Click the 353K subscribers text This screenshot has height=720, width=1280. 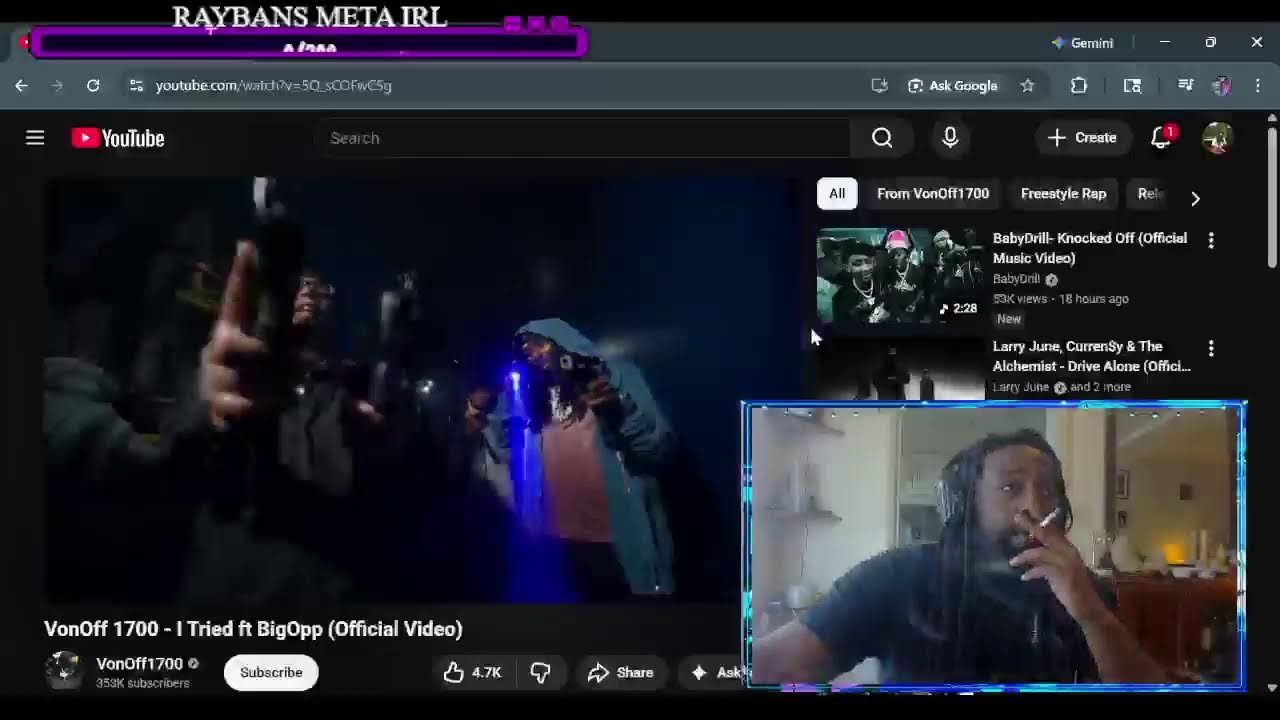pos(143,683)
